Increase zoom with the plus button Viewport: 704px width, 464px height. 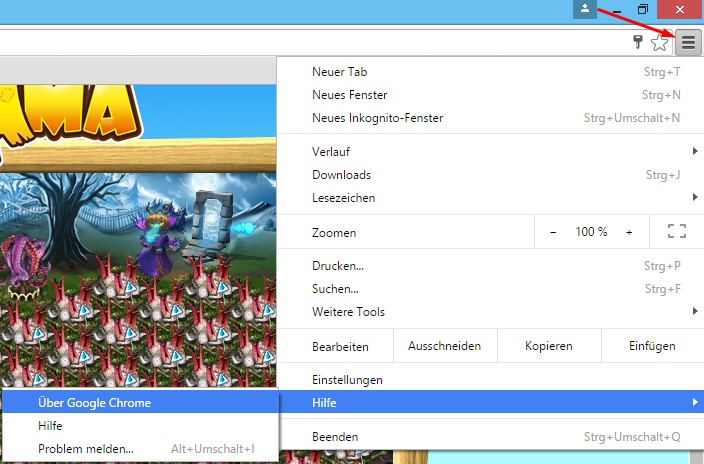tap(629, 232)
